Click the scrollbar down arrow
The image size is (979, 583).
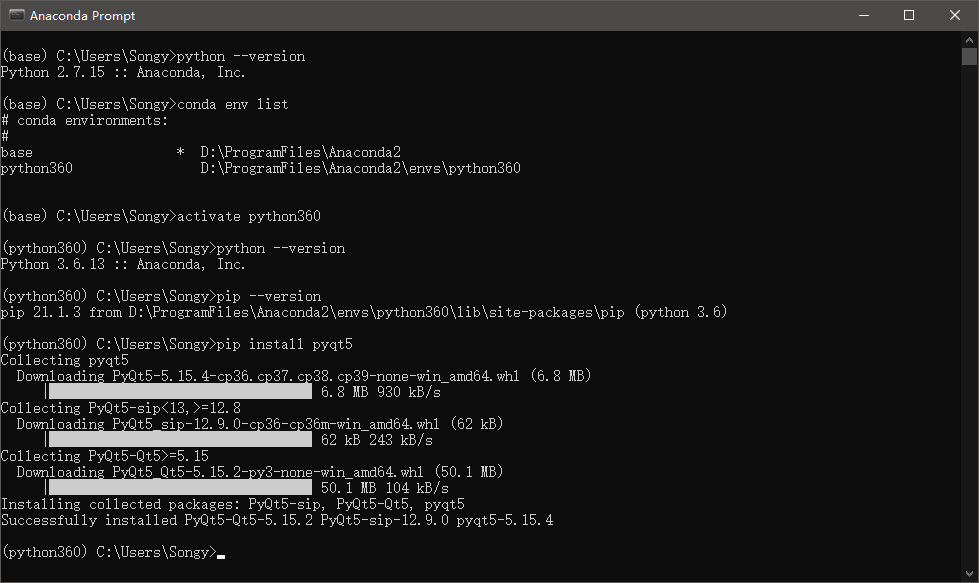(x=971, y=575)
